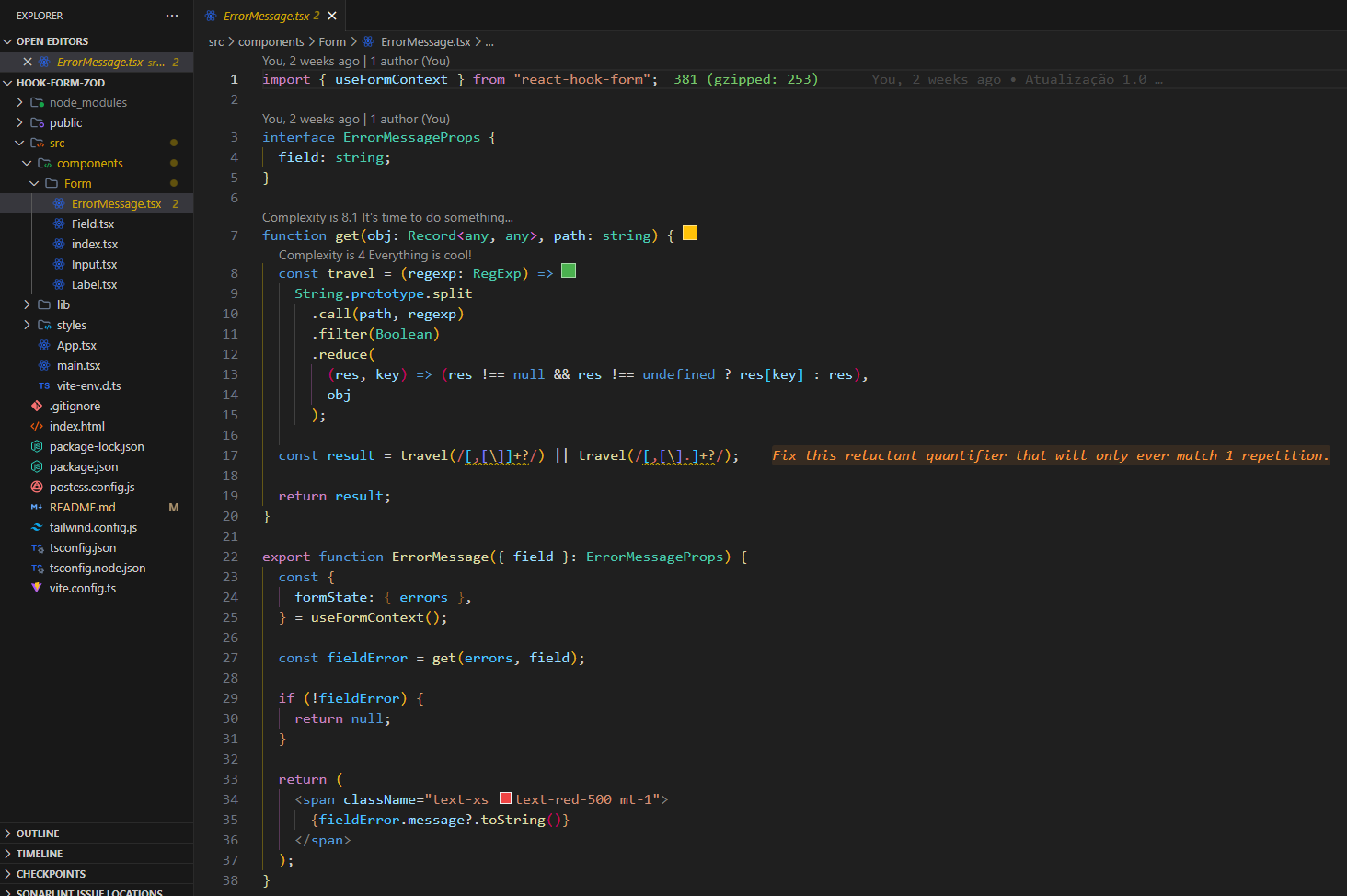The height and width of the screenshot is (896, 1347).
Task: Open index.tsx in the Form folder
Action: (95, 244)
